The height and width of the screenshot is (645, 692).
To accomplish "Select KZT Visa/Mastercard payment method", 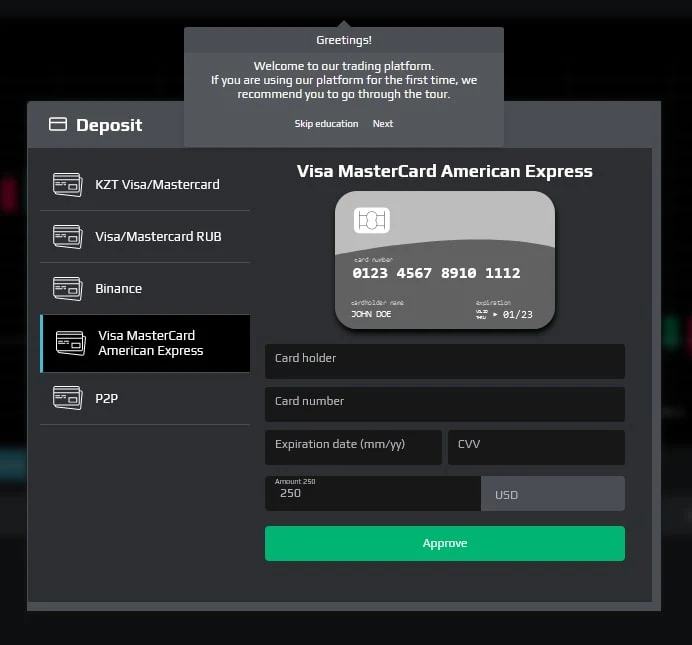I will (x=145, y=184).
